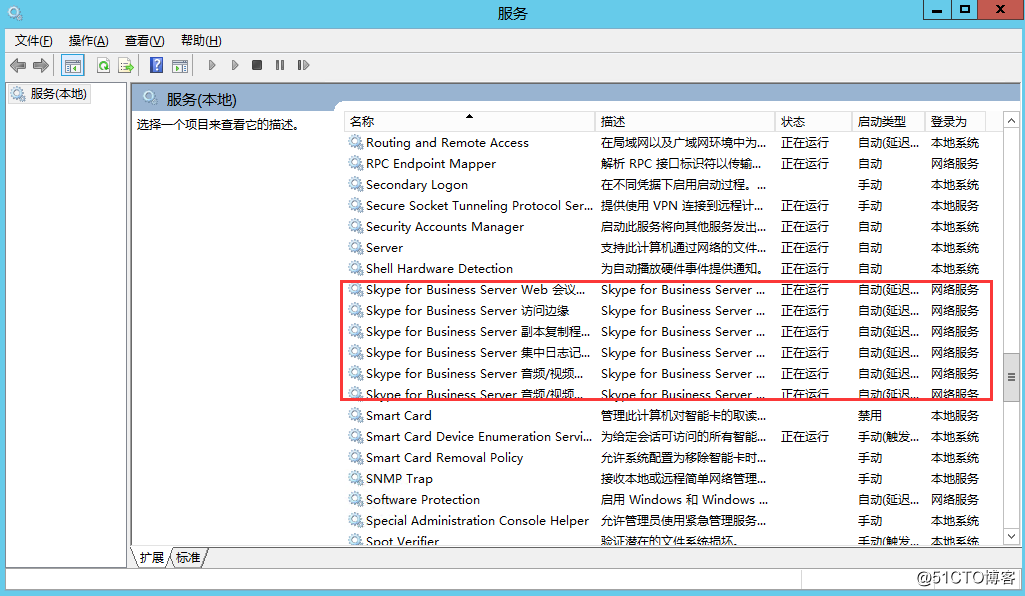Sort by the 启动类型 column header
The image size is (1025, 596).
coord(888,122)
